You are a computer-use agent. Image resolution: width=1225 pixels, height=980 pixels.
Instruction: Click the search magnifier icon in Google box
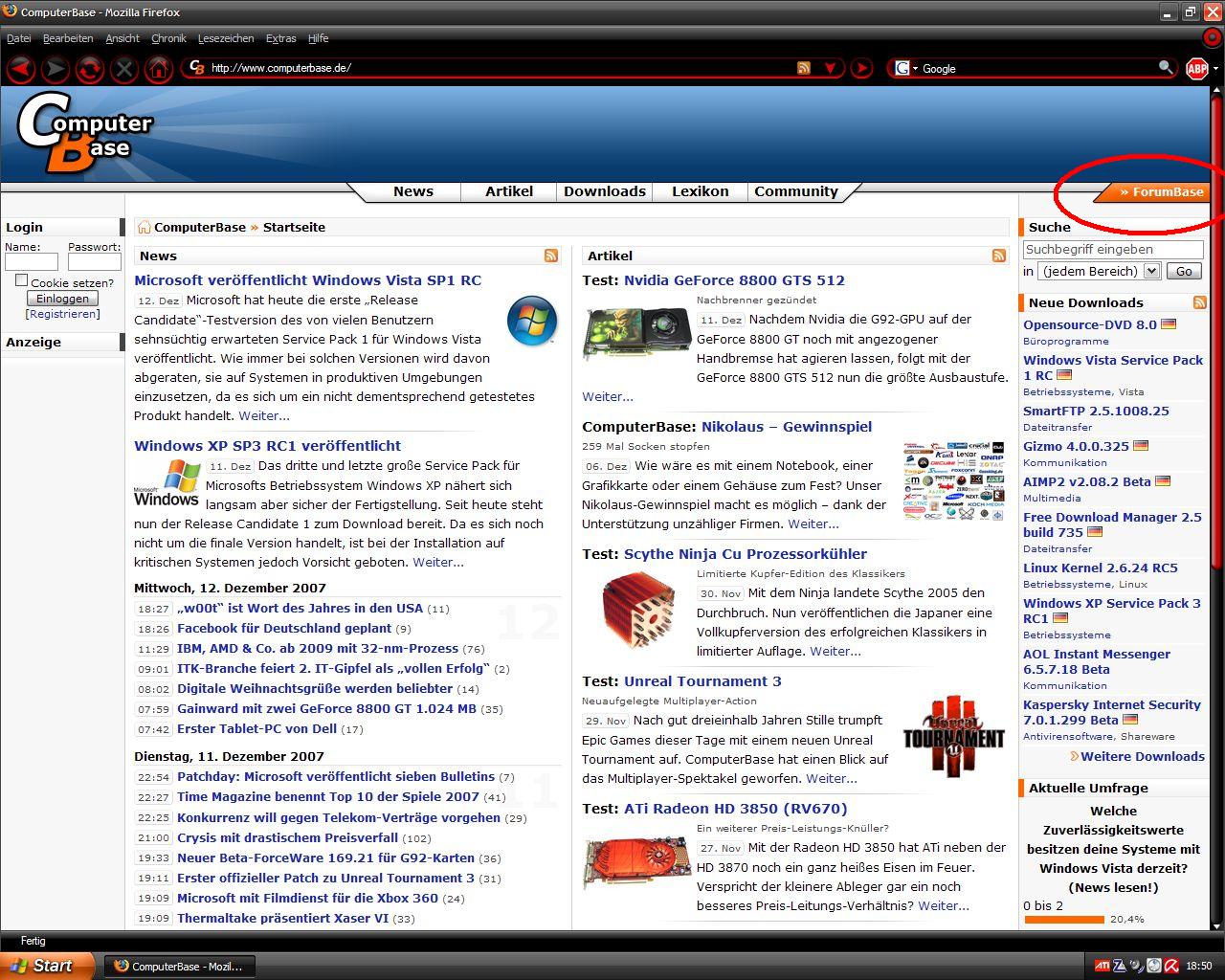[1165, 67]
